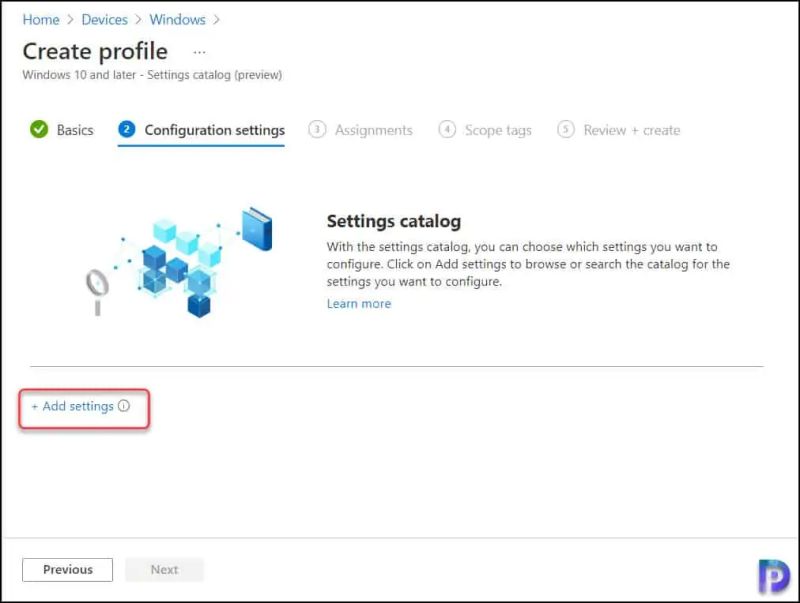
Task: Click the Previous button
Action: 67,569
